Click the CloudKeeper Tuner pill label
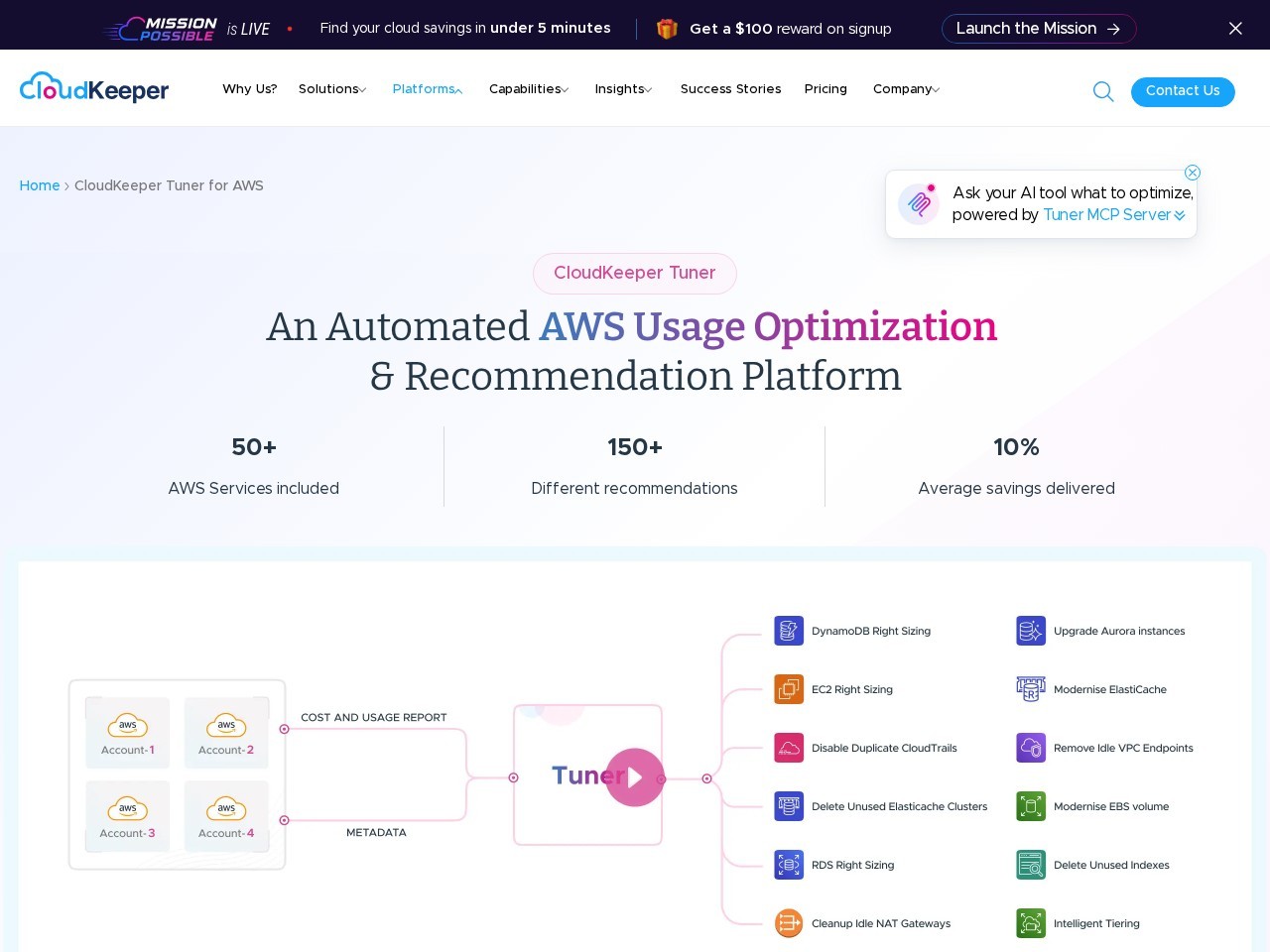Screen dimensions: 1270x952 (635, 274)
